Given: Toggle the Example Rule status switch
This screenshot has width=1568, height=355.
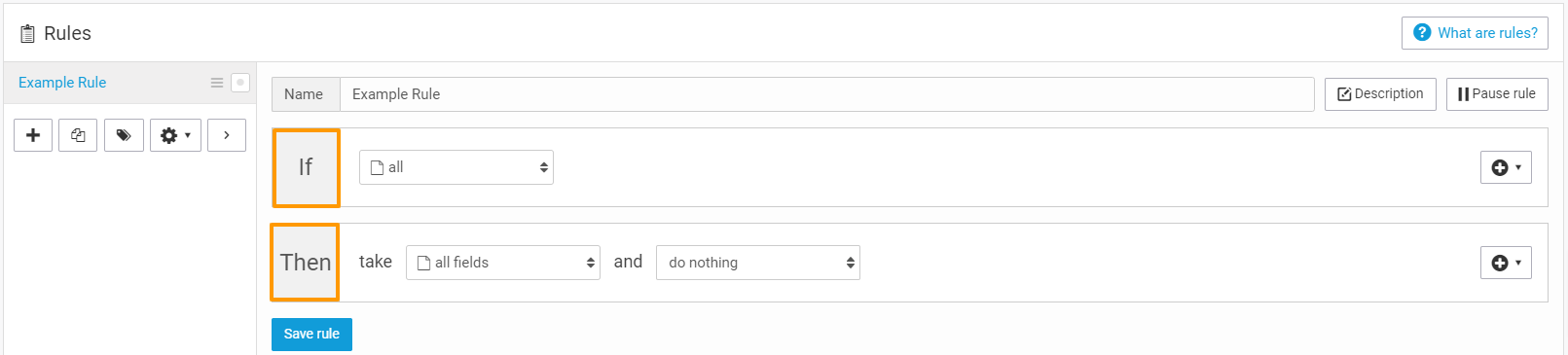Looking at the screenshot, I should coord(240,83).
